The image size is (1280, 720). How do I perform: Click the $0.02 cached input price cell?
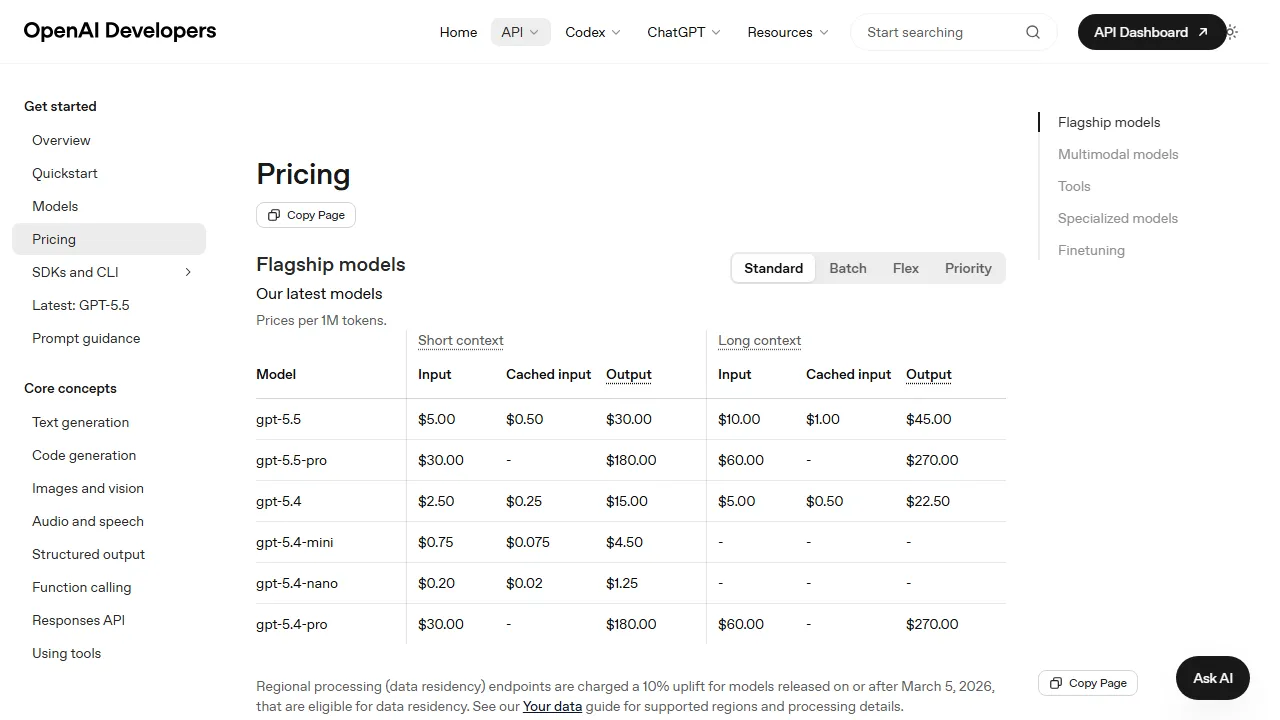524,583
